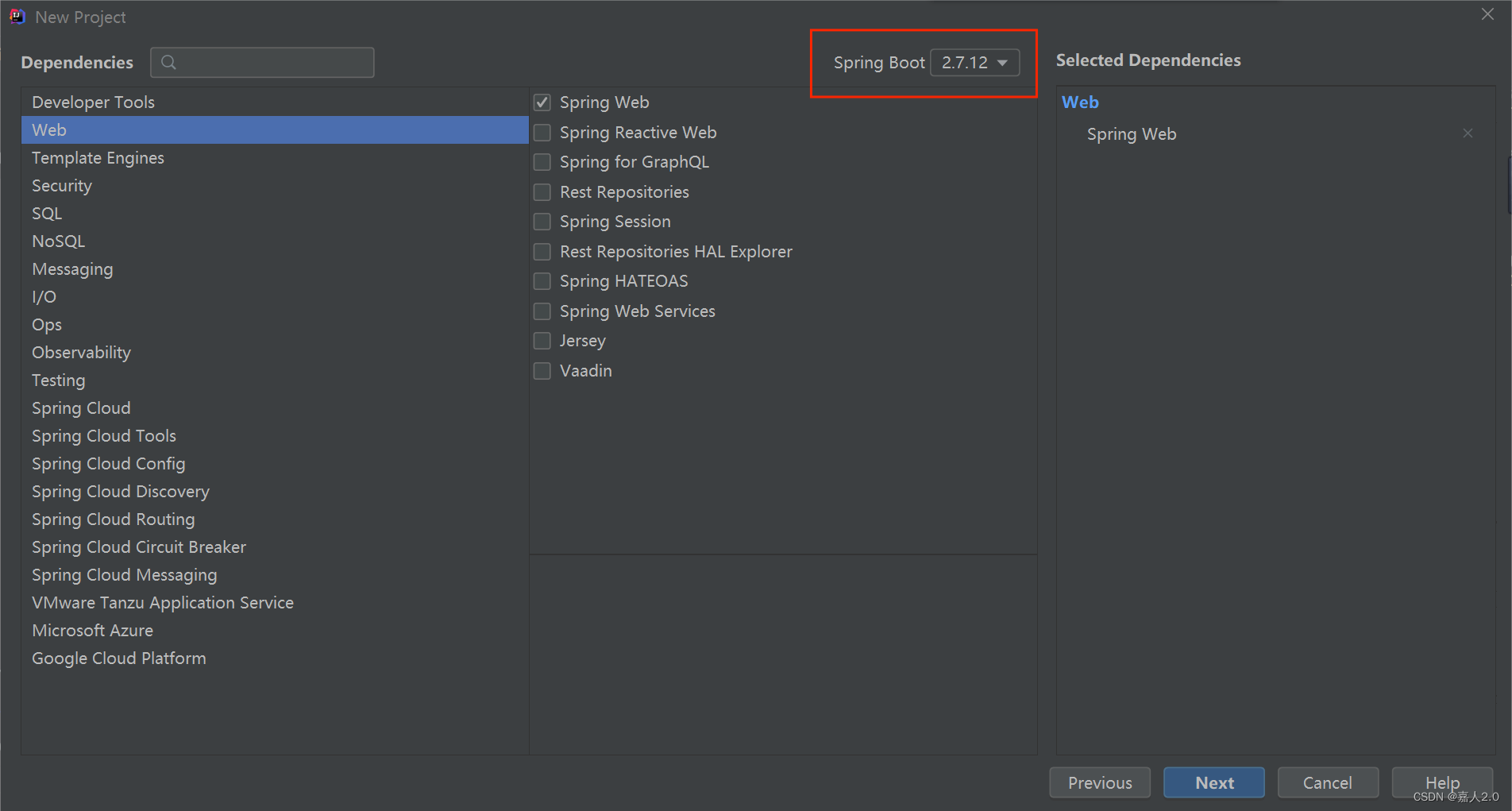Select Developer Tools category

pos(275,102)
